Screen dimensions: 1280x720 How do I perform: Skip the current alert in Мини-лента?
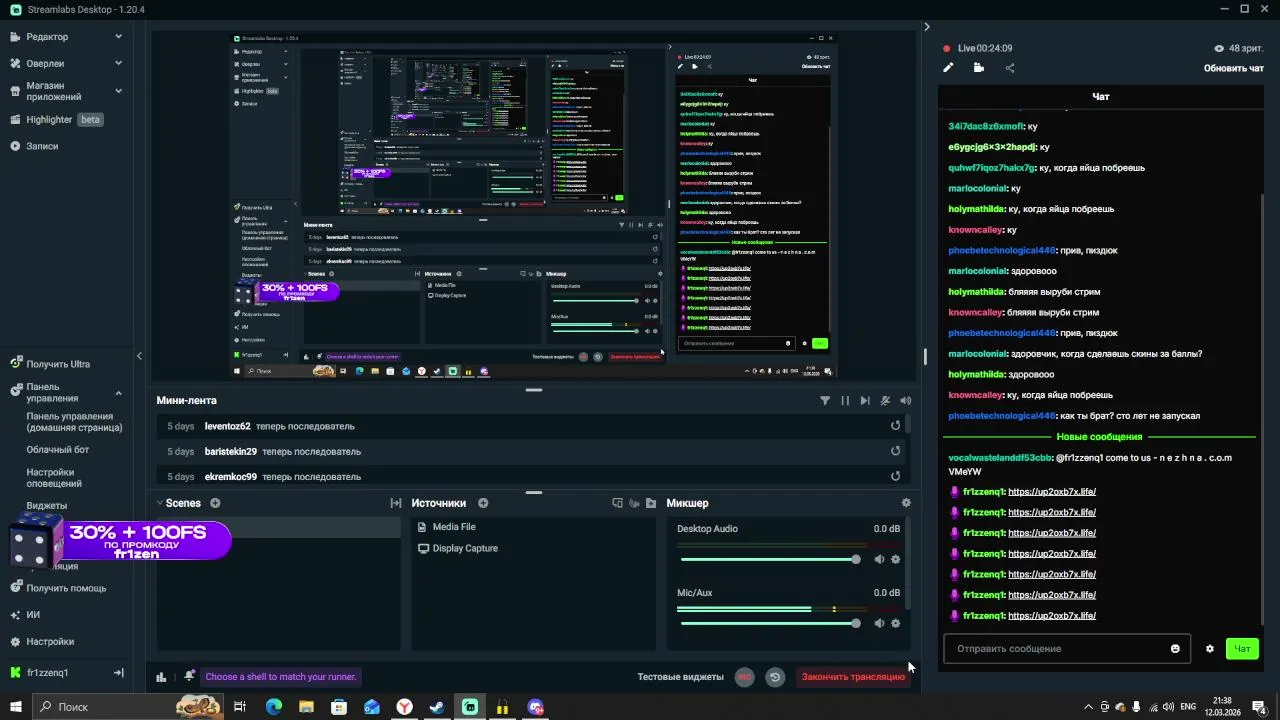tap(865, 400)
